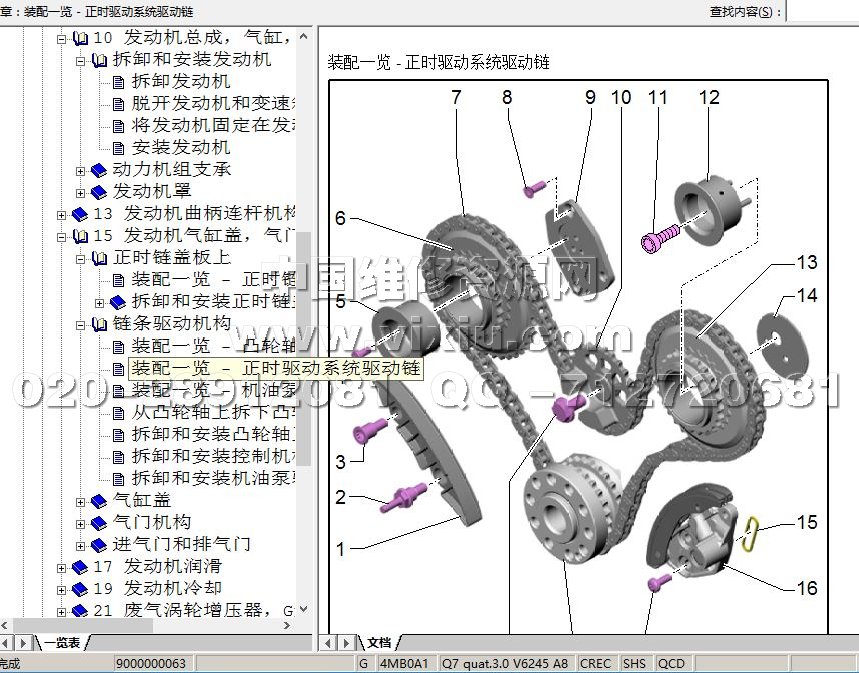Click the 查找内容 search input field
The height and width of the screenshot is (673, 859).
pos(822,11)
